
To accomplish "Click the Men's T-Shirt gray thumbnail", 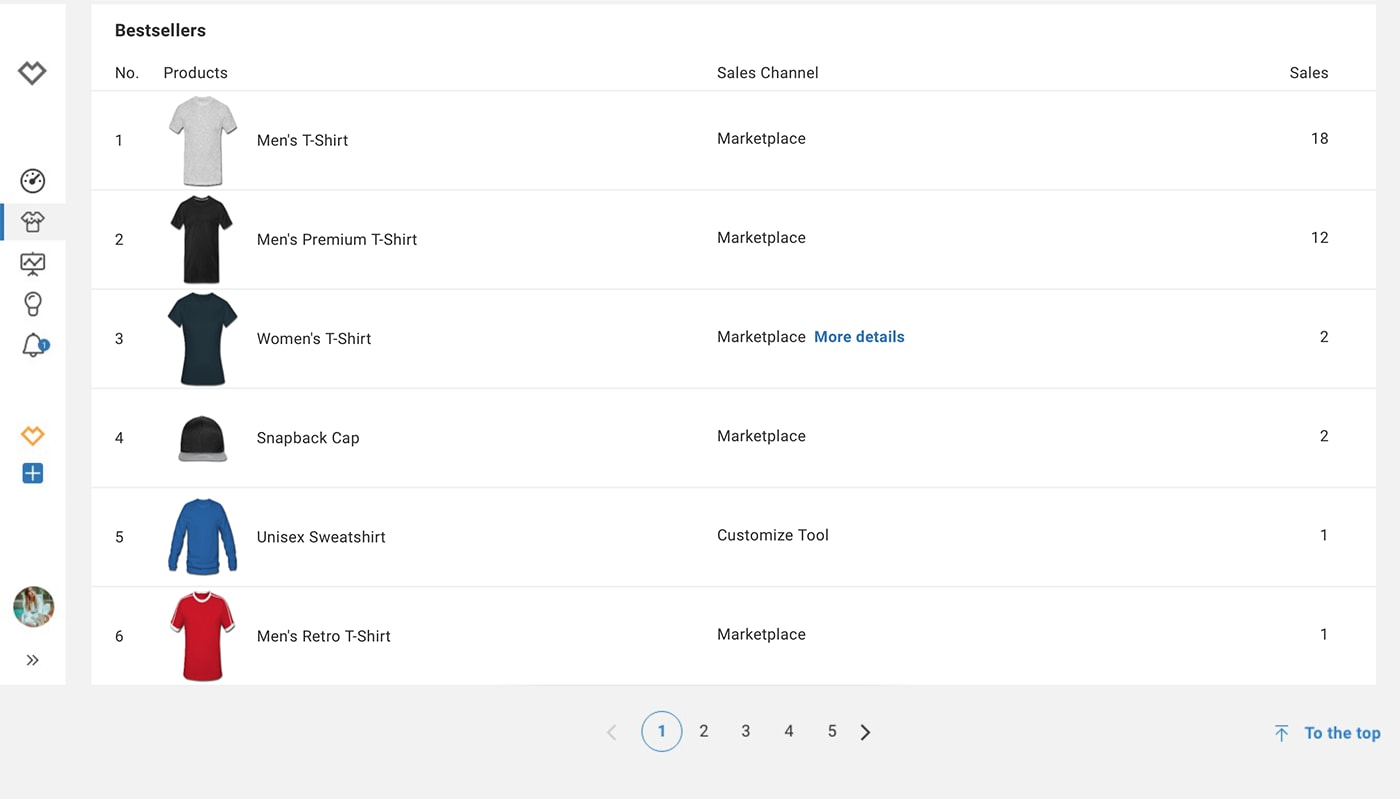I will [x=203, y=141].
